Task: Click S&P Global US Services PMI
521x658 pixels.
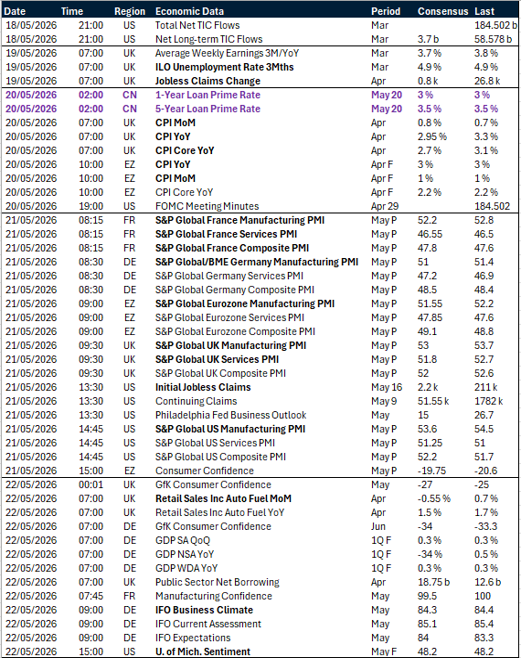Action: 215,443
